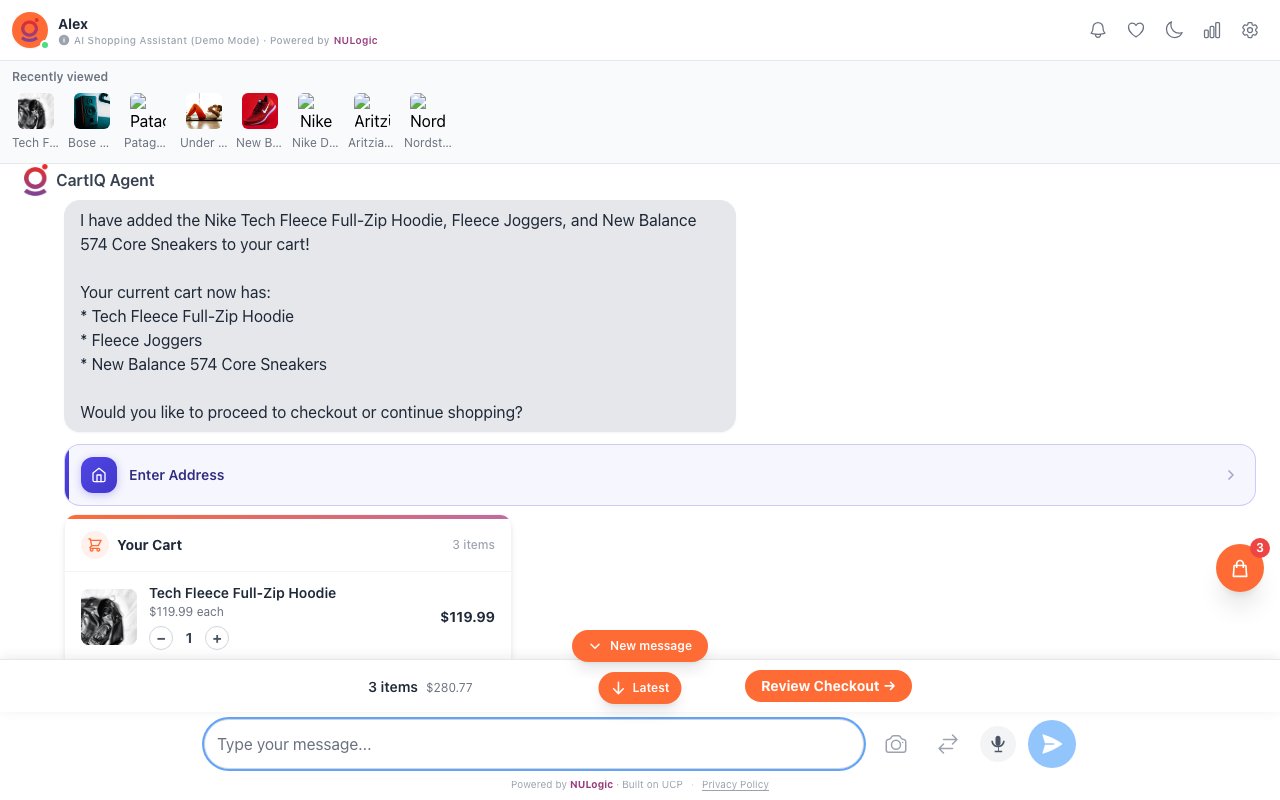The height and width of the screenshot is (800, 1280).
Task: Open settings gear icon
Action: tap(1250, 30)
